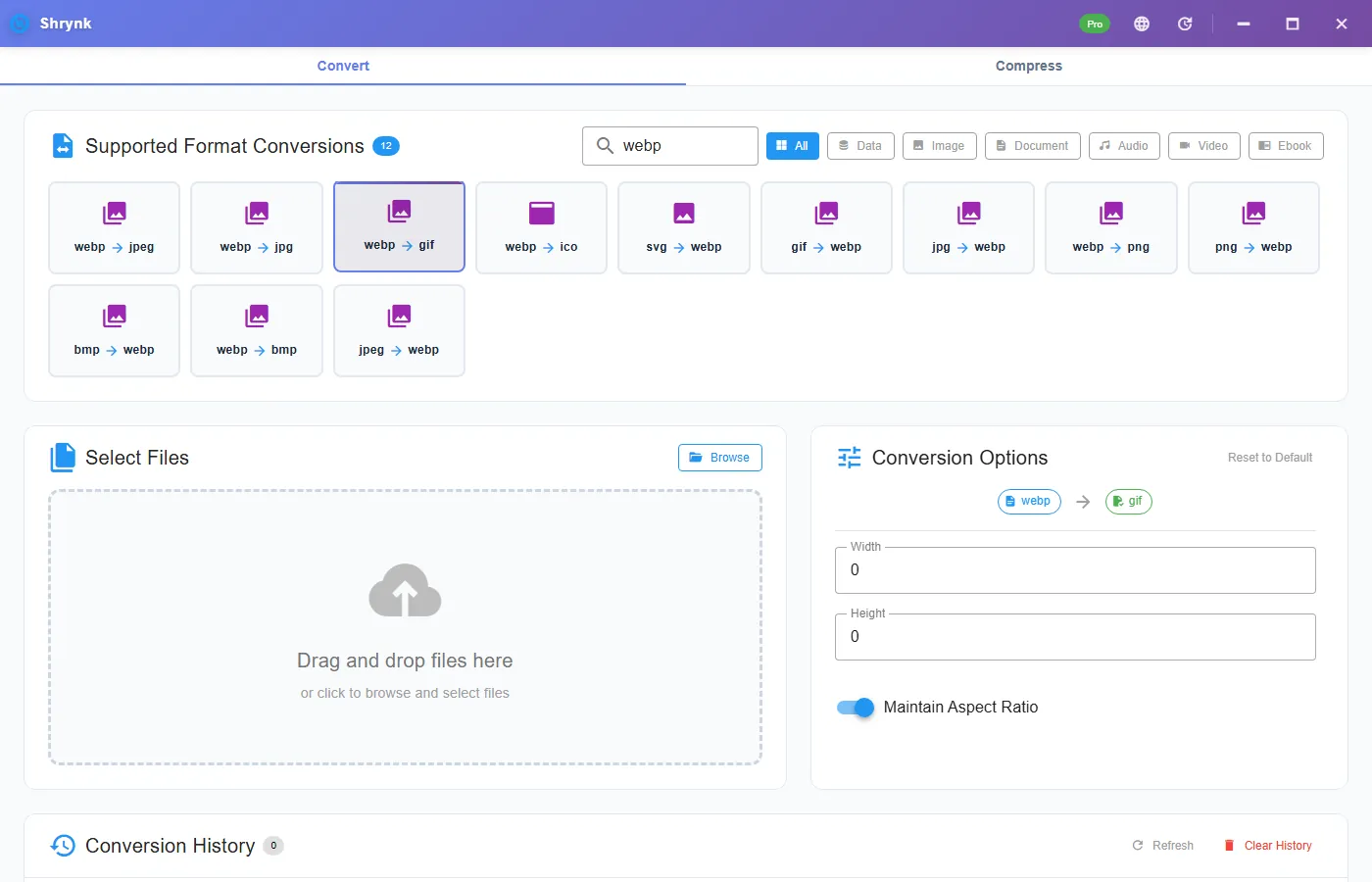Filter formats by All category
Viewport: 1372px width, 882px height.
point(793,146)
